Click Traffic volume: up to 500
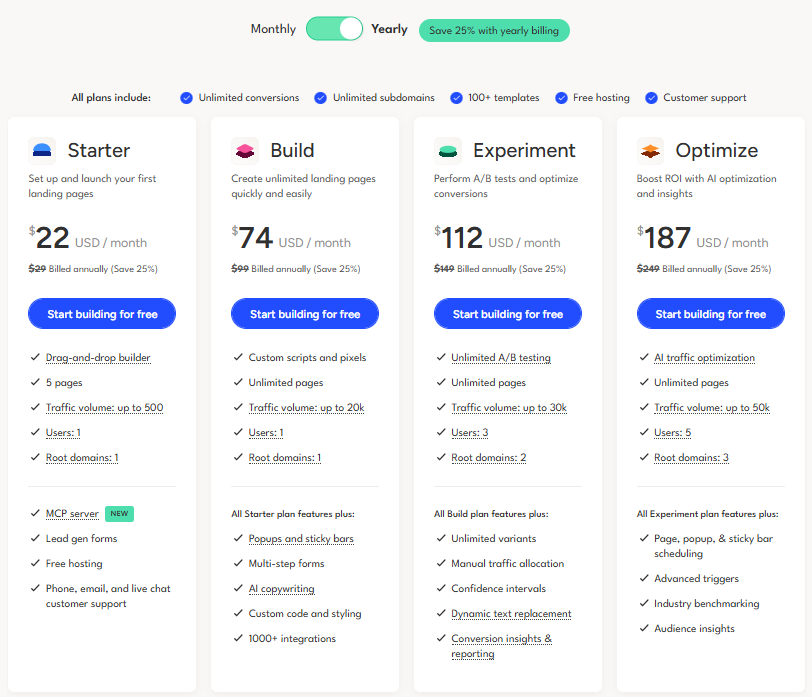This screenshot has width=812, height=697. (x=104, y=408)
